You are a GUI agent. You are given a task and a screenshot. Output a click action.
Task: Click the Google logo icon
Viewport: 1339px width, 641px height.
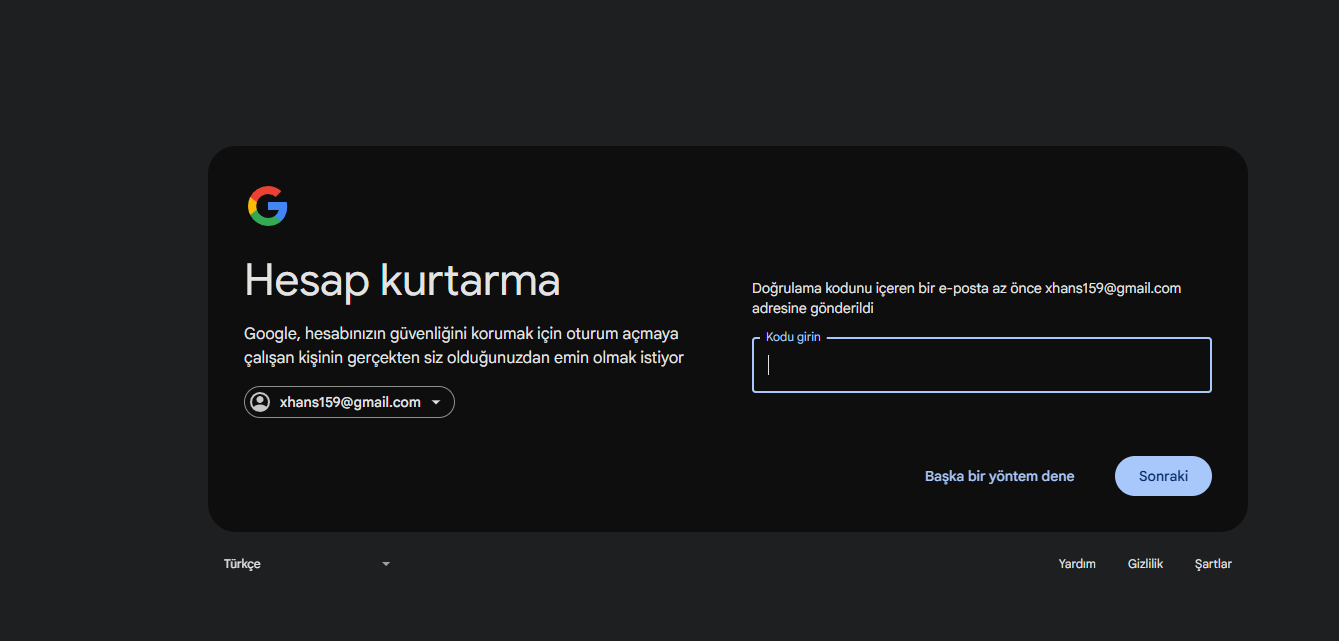[x=267, y=206]
